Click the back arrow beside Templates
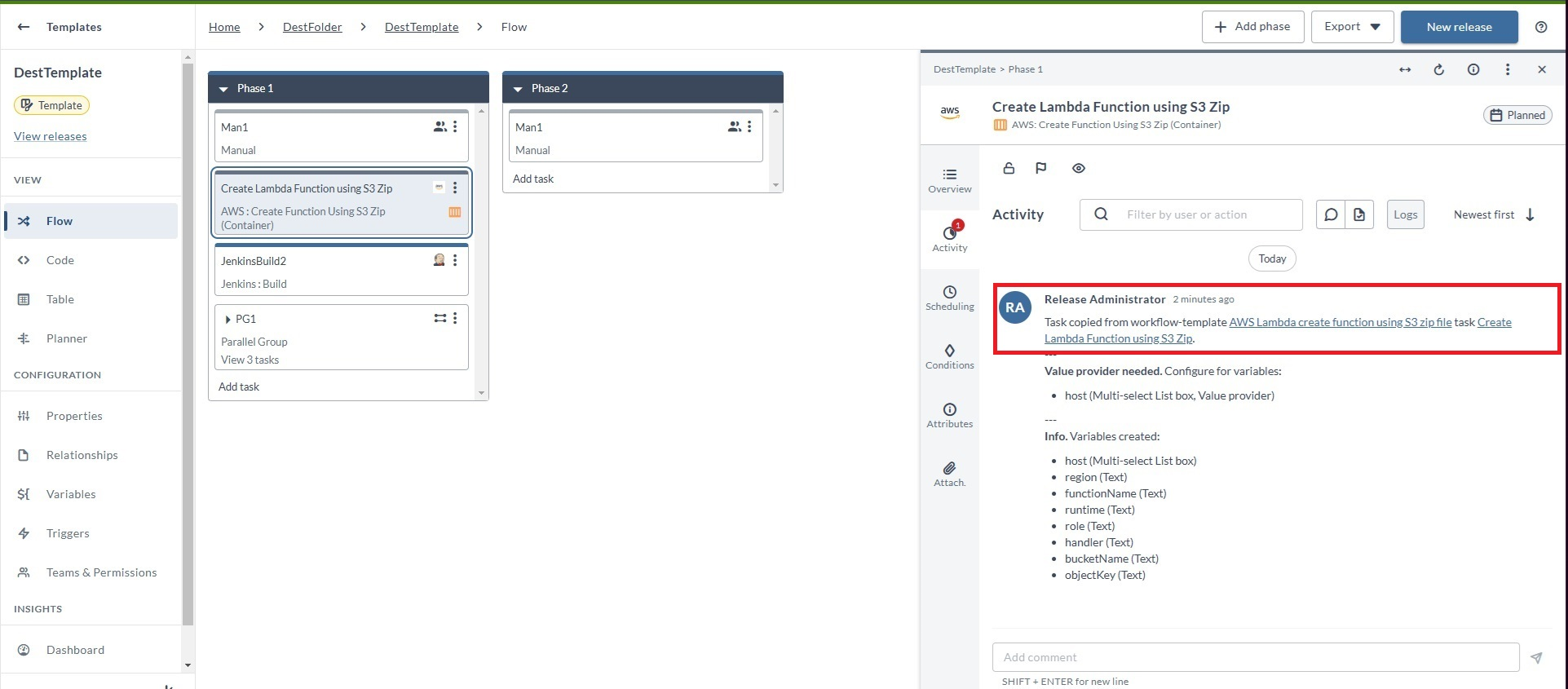 point(24,27)
